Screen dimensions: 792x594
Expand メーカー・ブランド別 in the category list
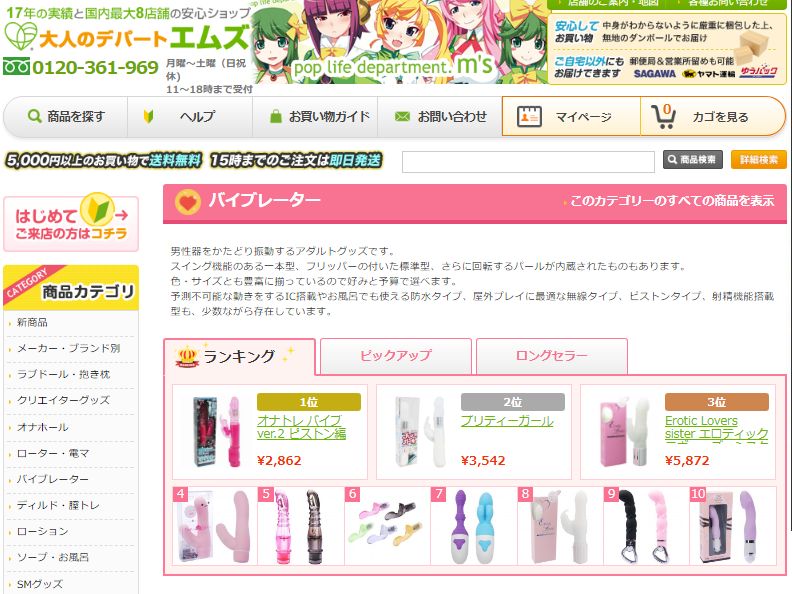[69, 348]
